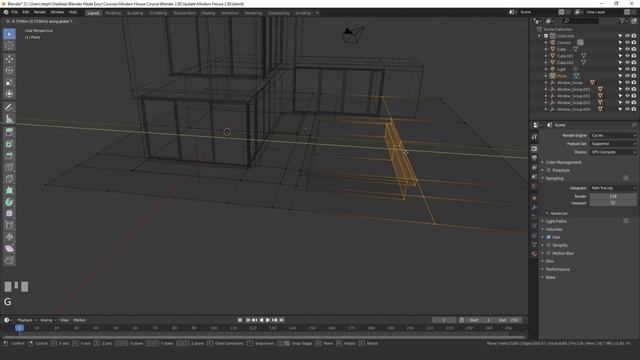Activate the Move tool
The height and width of the screenshot is (360, 640).
point(9,59)
